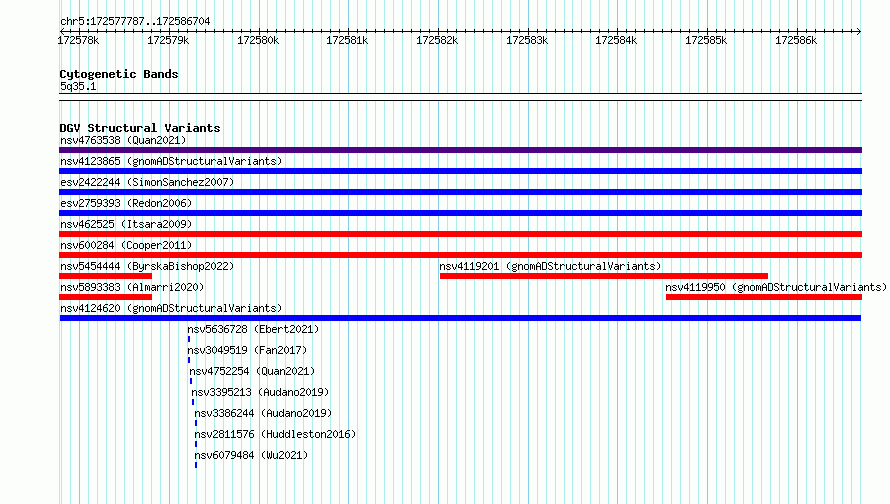Click the DGV Structural Variants track title
Viewport: 890px width, 504px height.
pyautogui.click(x=140, y=128)
